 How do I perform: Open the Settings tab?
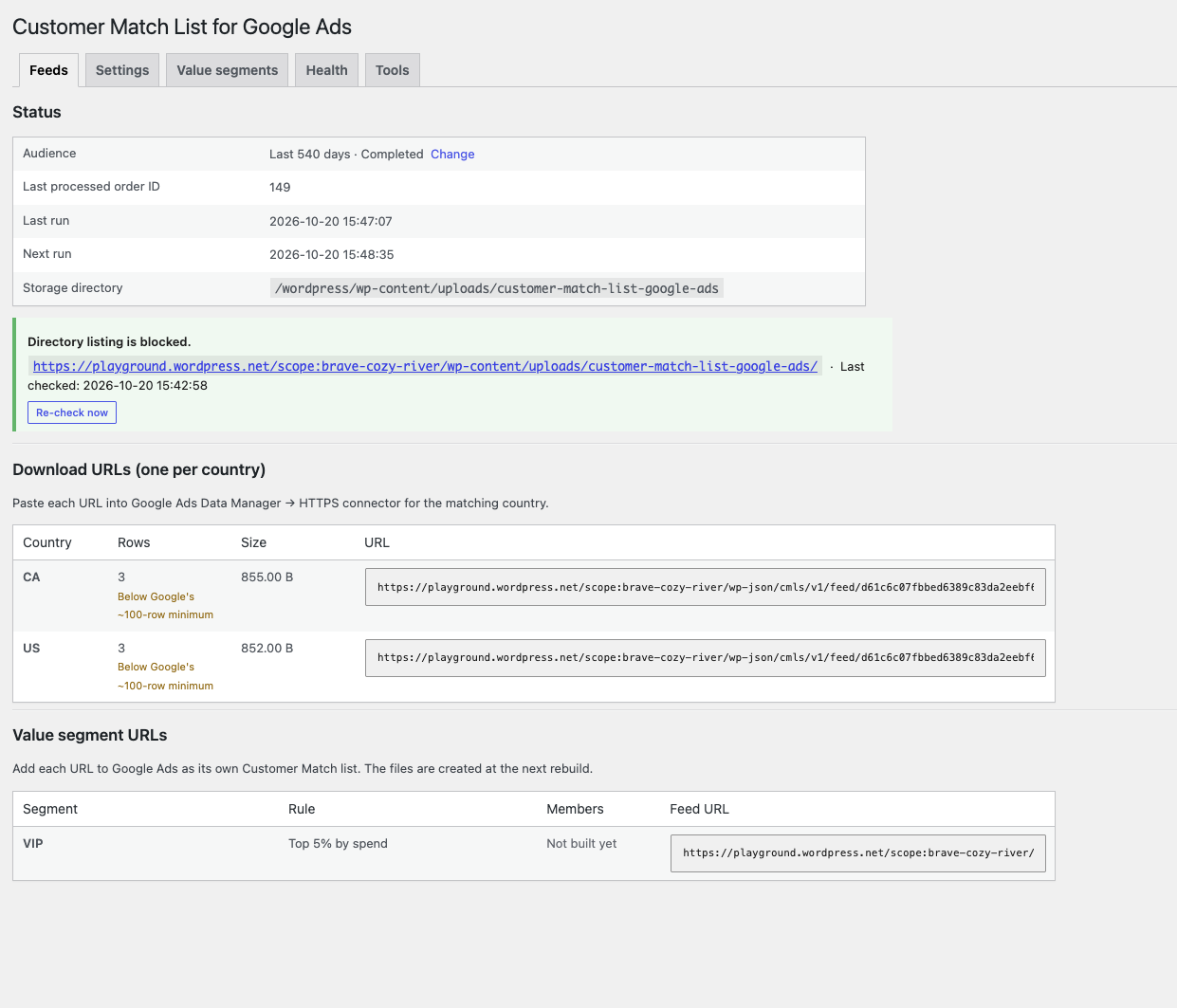coord(122,70)
